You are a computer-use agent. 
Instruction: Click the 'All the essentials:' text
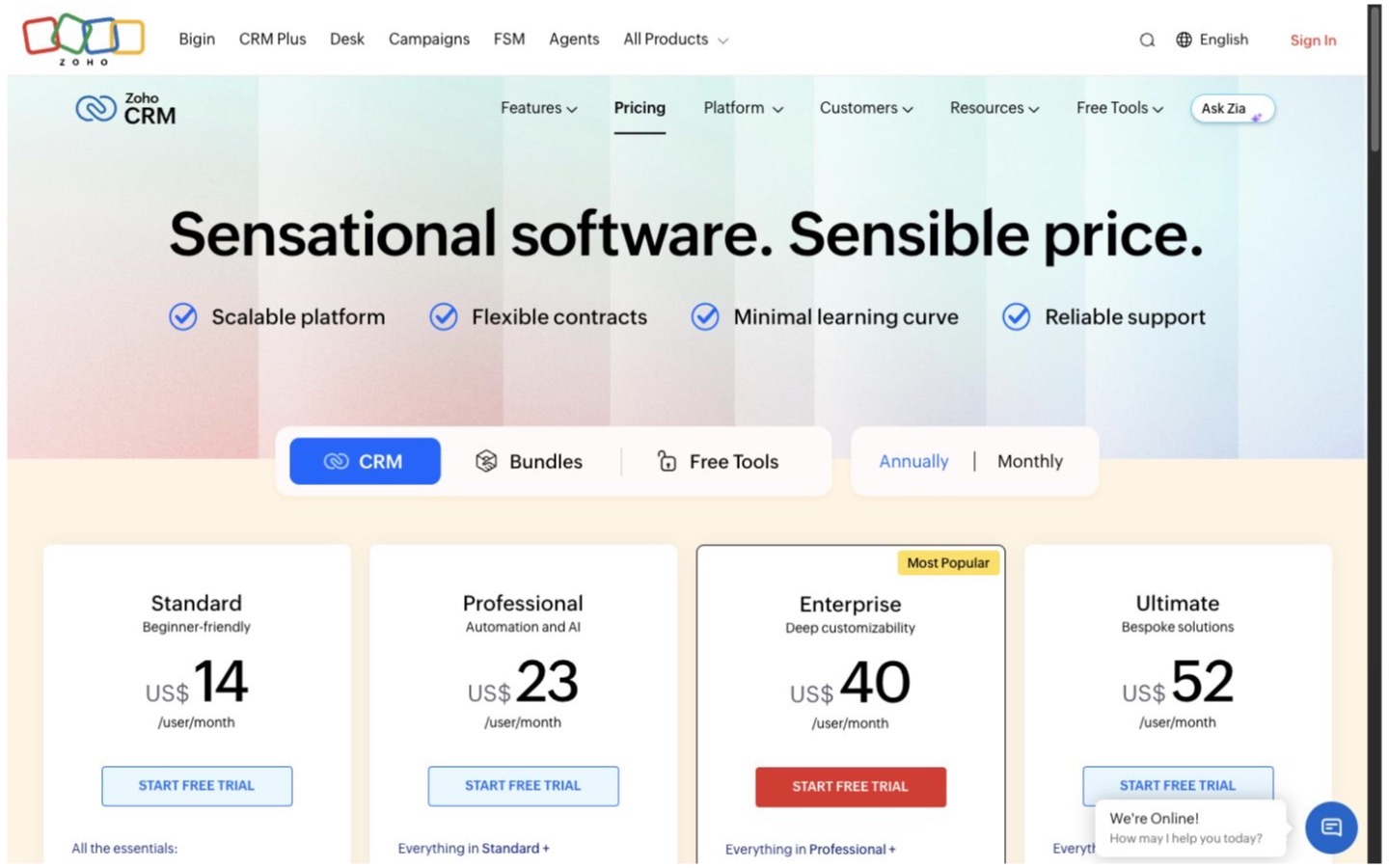coord(124,849)
